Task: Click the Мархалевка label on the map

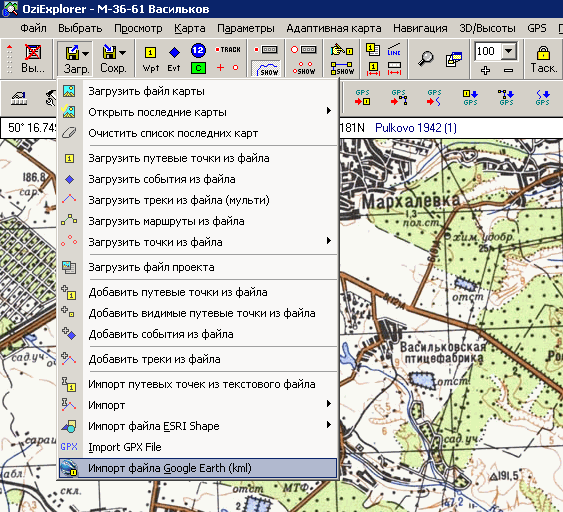Action: point(410,201)
